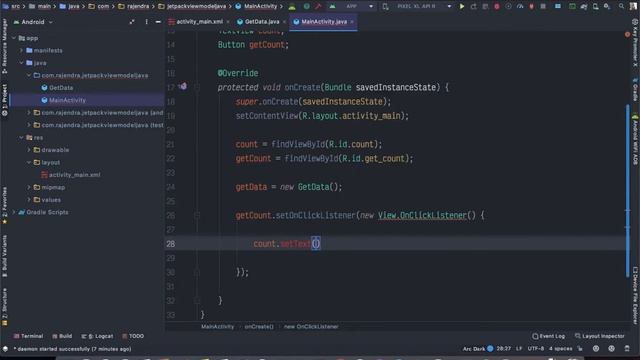Open the Favorites side tab
The image size is (640, 360).
tap(4, 205)
